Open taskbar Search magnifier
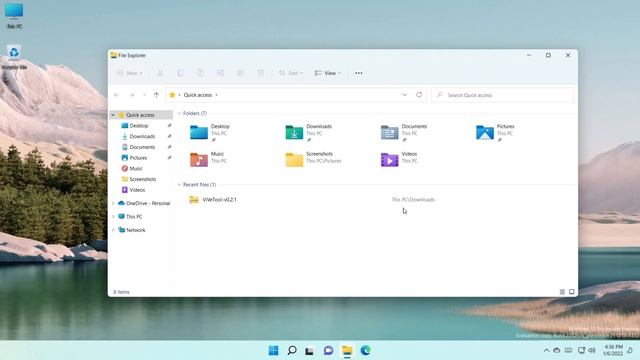 point(292,350)
